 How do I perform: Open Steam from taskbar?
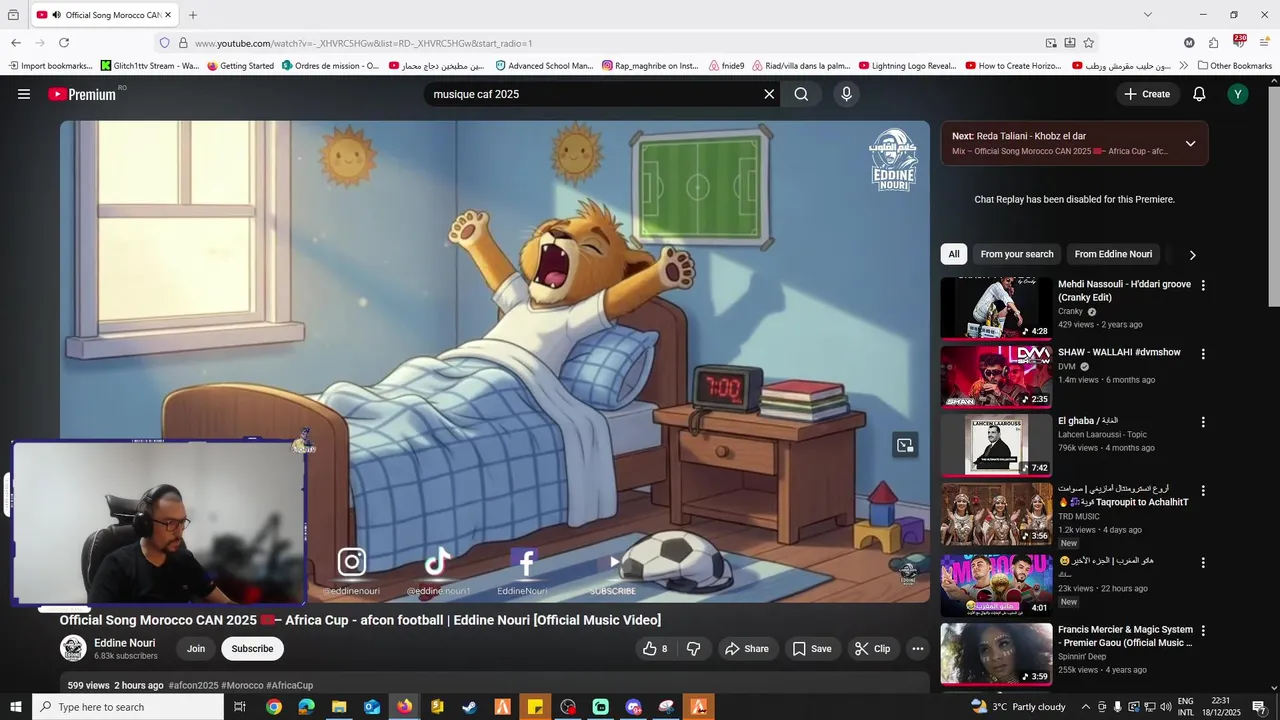point(469,707)
